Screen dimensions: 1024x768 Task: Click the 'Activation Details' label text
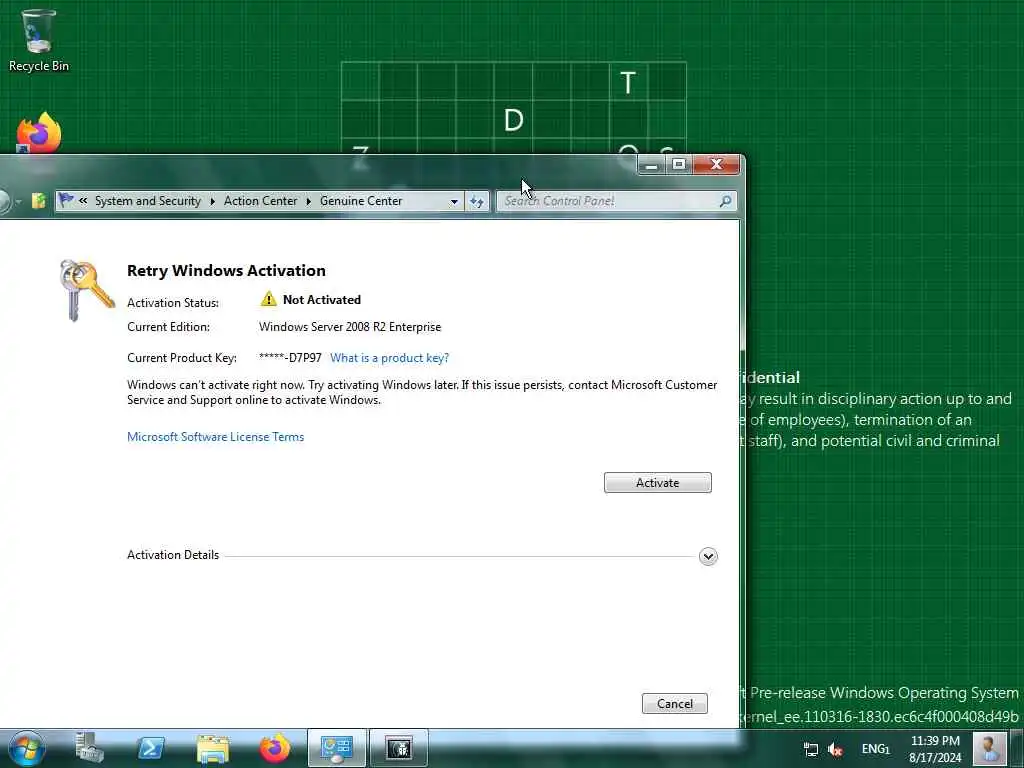173,555
